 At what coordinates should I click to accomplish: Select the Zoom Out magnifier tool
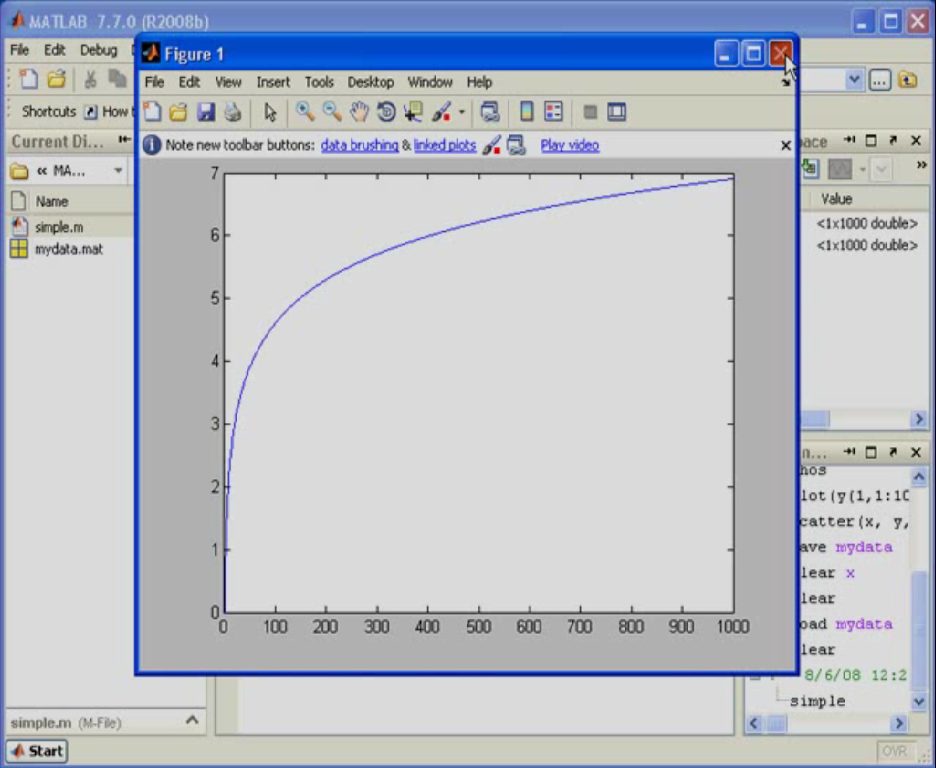click(x=332, y=112)
